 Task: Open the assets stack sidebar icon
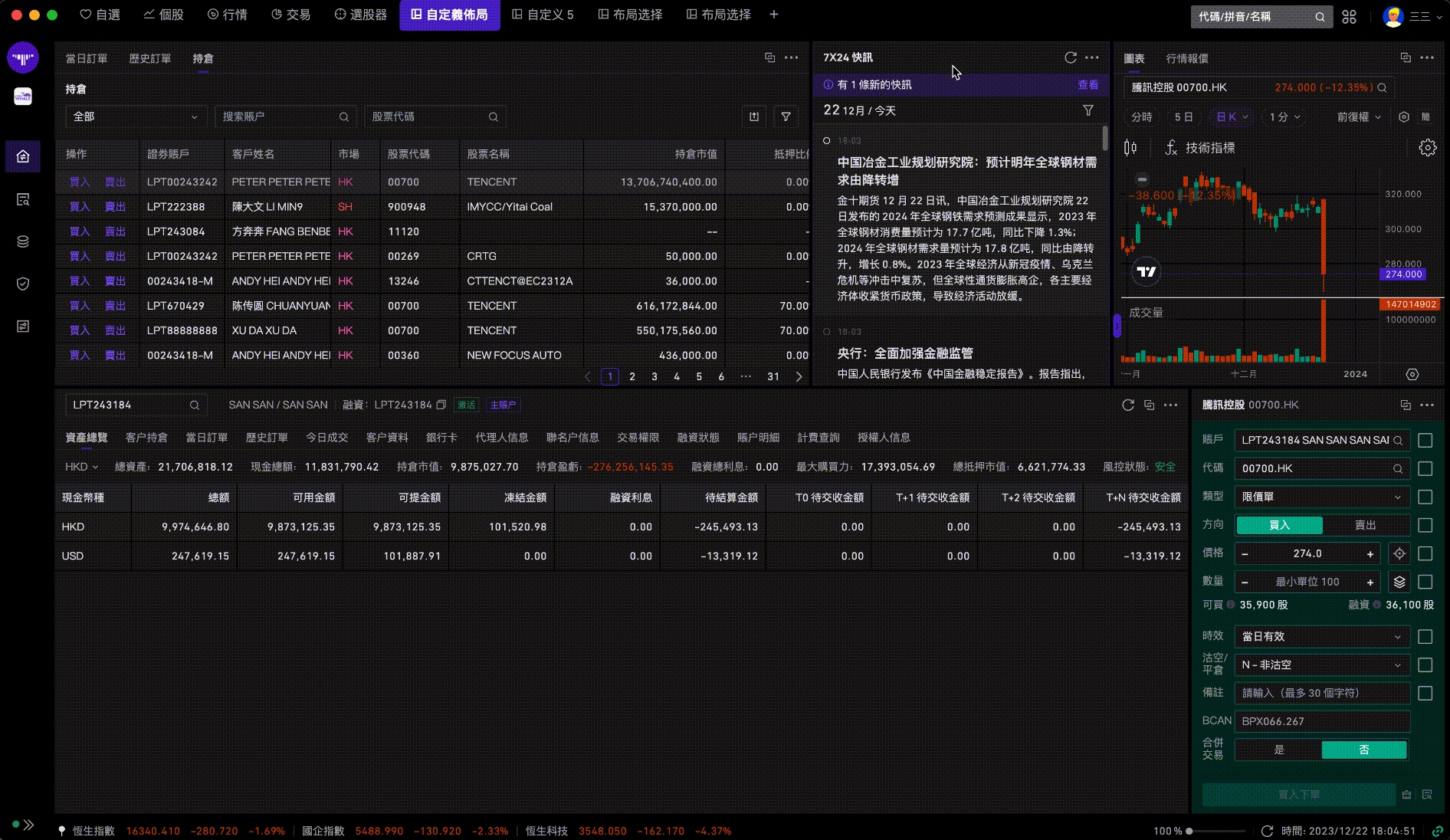click(23, 241)
